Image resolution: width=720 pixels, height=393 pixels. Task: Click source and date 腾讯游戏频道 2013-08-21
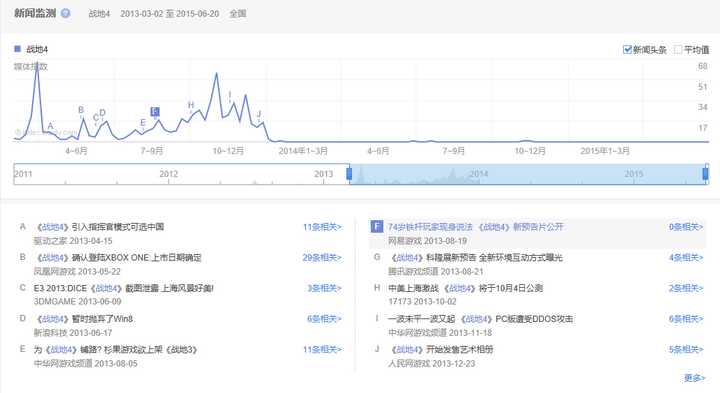(x=436, y=271)
